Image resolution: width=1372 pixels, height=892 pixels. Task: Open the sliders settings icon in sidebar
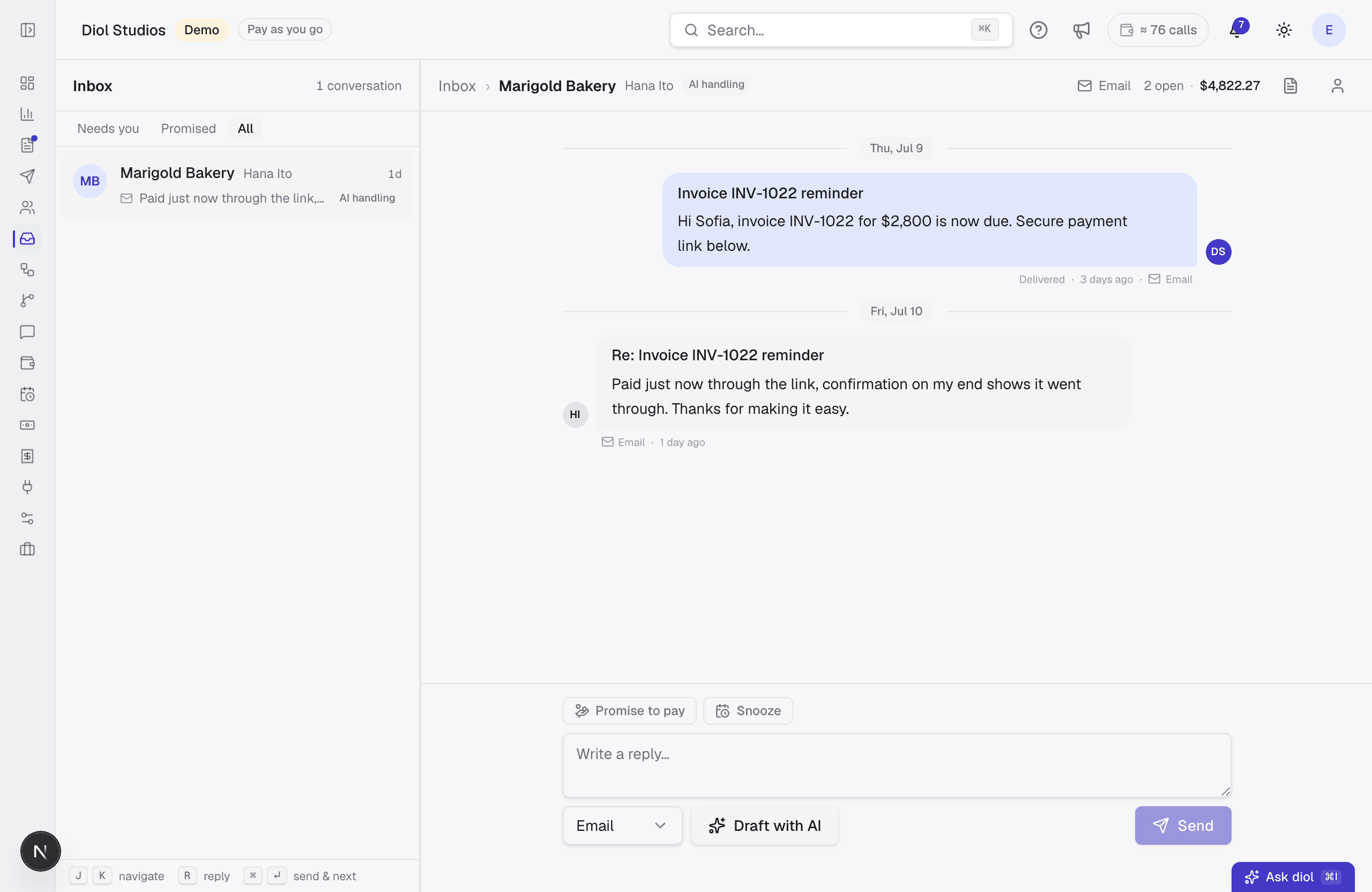click(27, 518)
